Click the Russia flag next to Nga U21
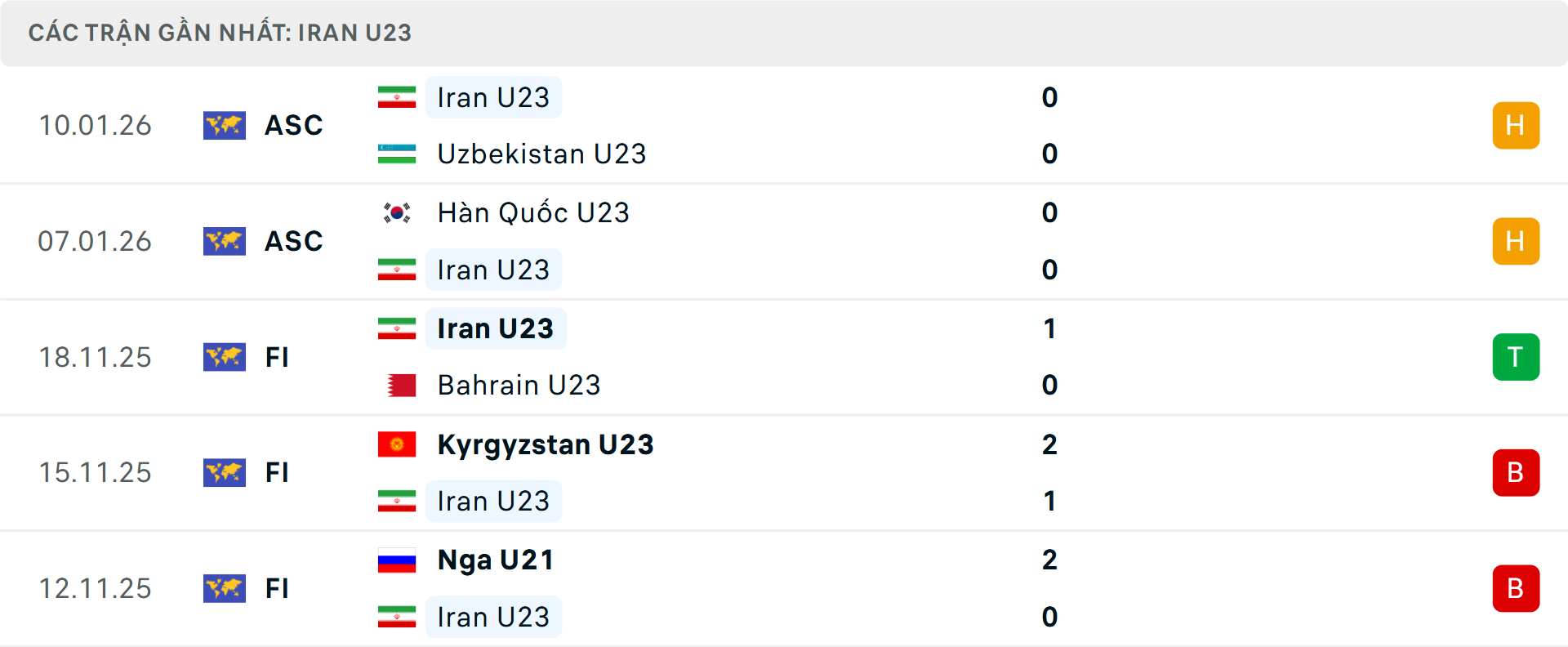1568x647 pixels. pos(397,560)
